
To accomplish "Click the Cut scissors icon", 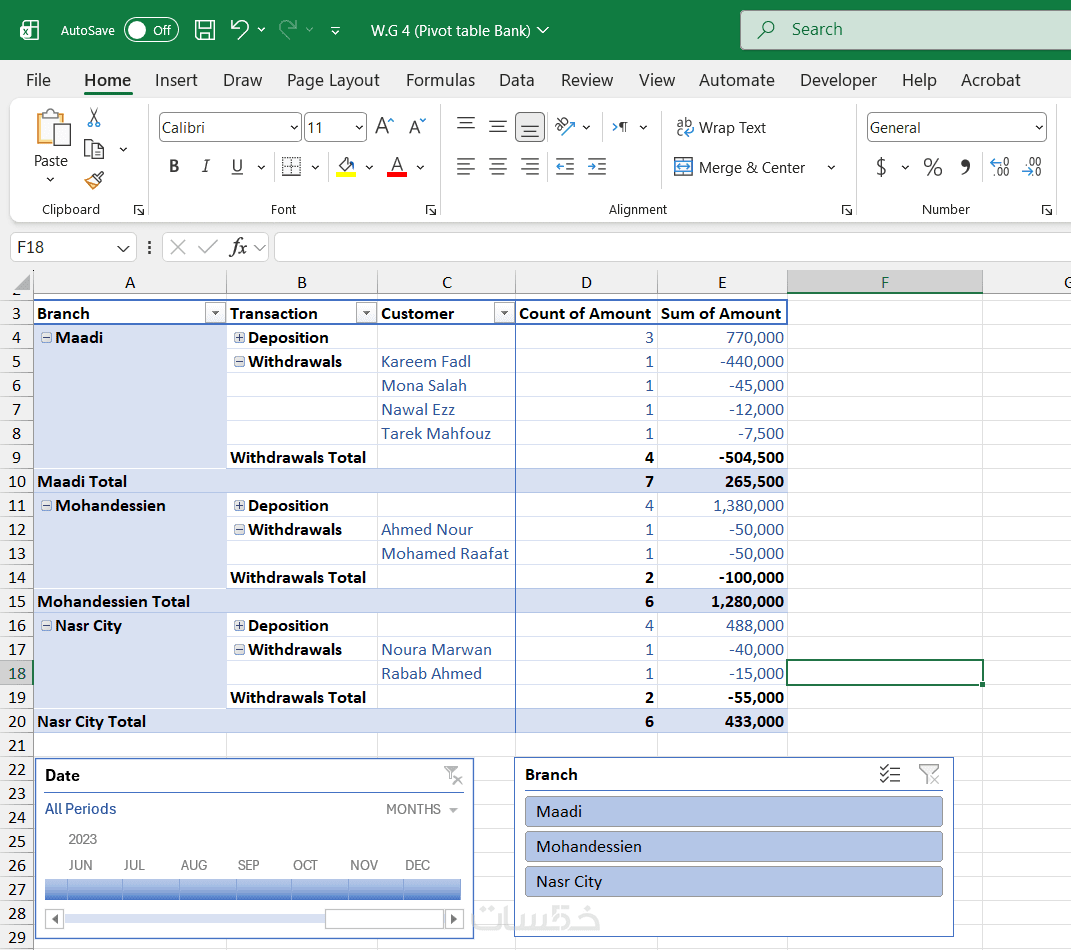I will point(94,118).
